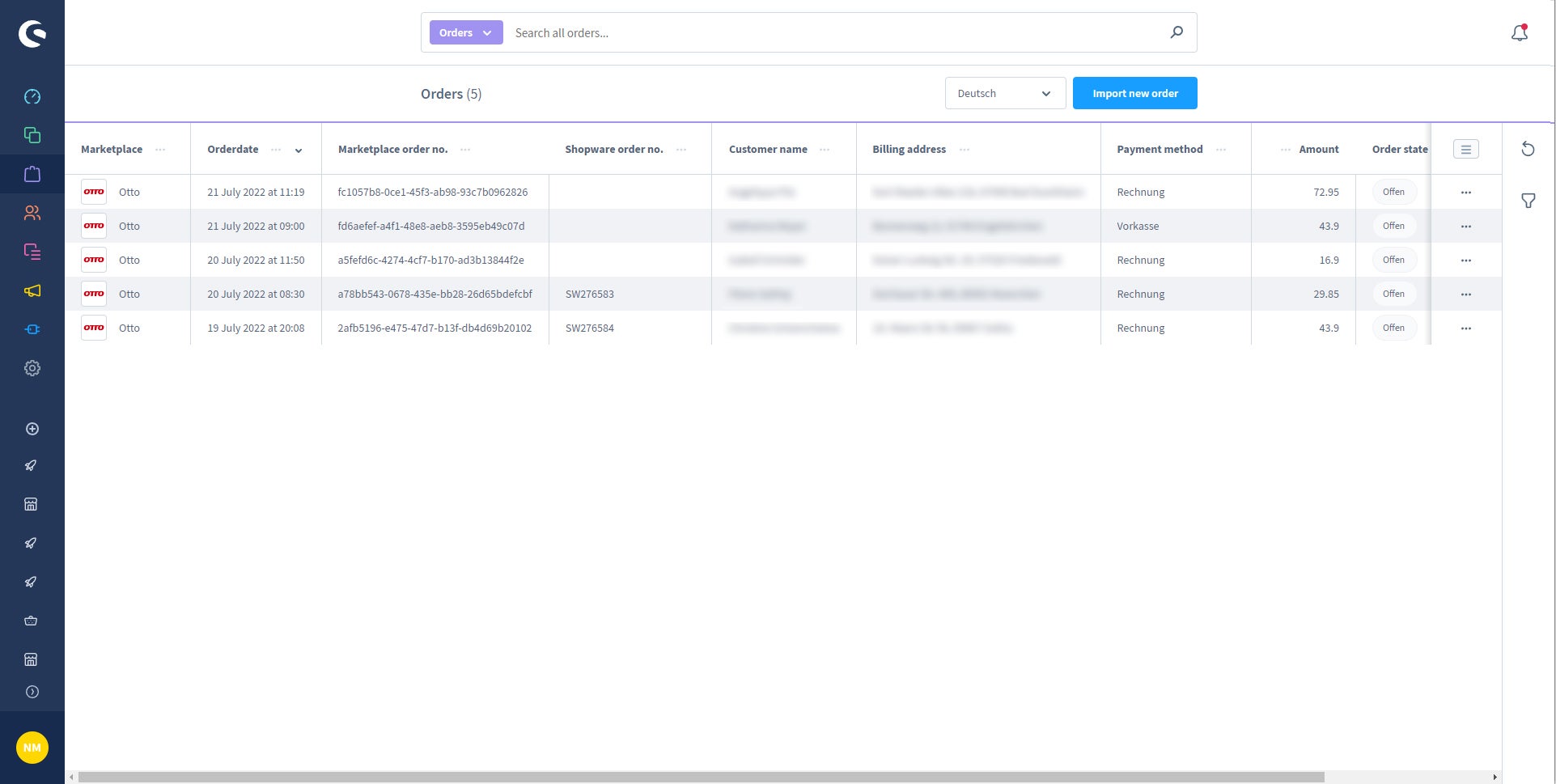Click the upper storefront icon in sidebar

pyautogui.click(x=31, y=504)
